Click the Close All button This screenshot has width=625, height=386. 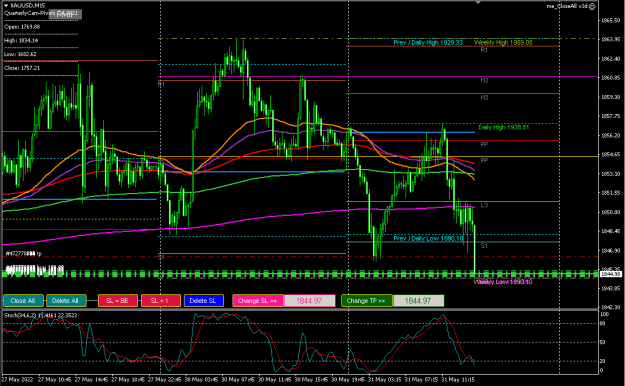tap(23, 301)
